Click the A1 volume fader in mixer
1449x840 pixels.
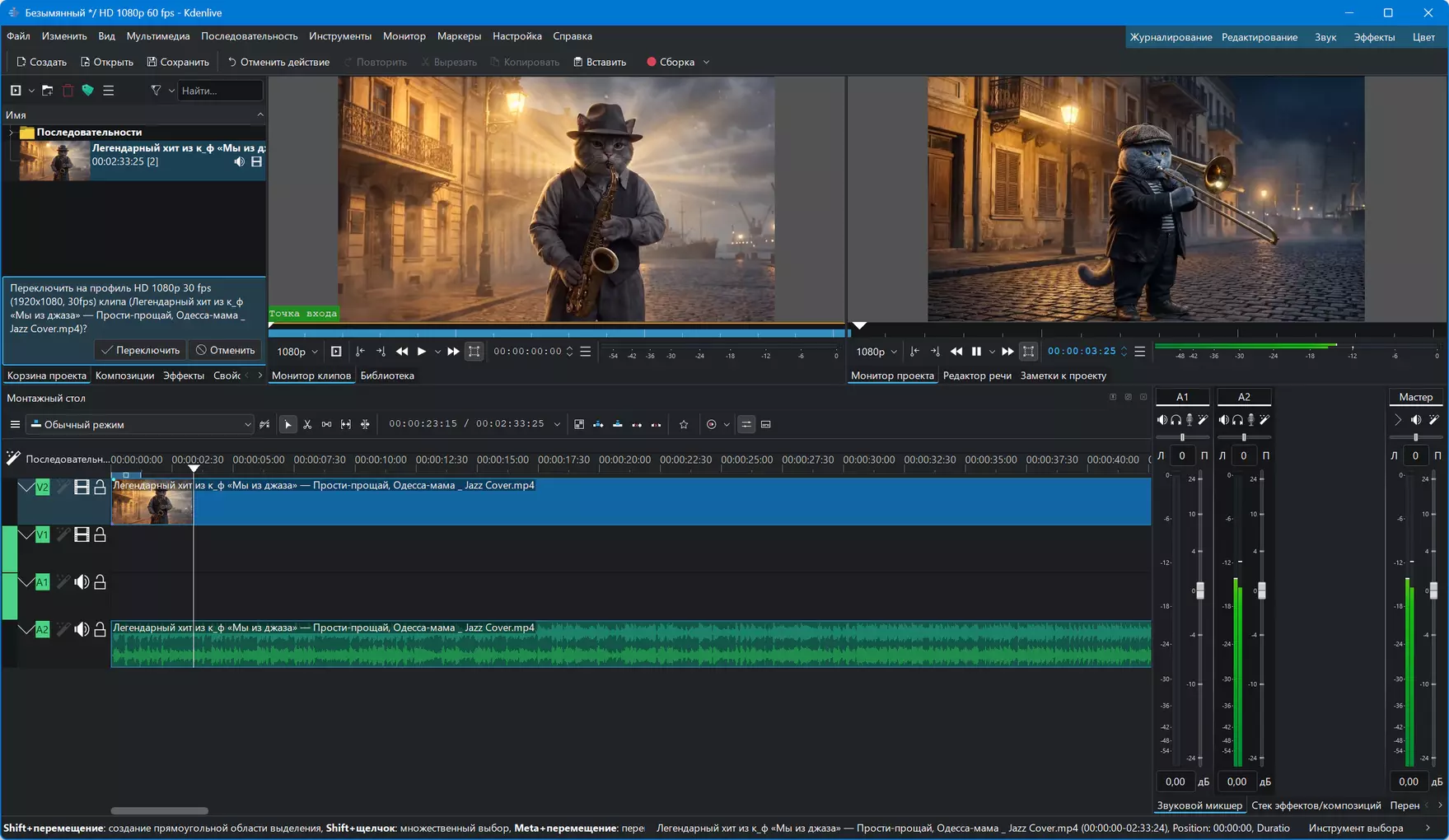pyautogui.click(x=1199, y=590)
